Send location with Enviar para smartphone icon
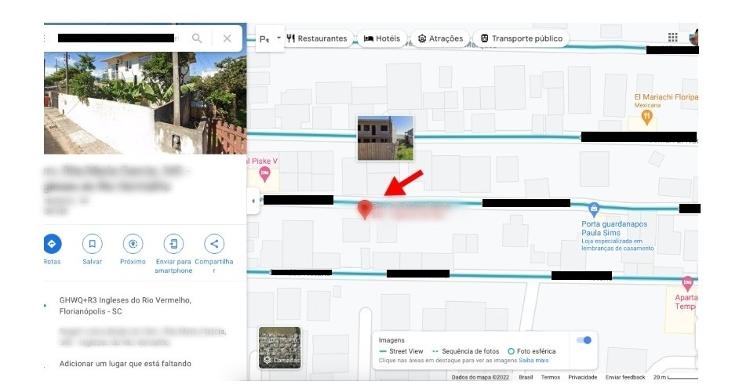This screenshot has height=392, width=750. pyautogui.click(x=173, y=244)
